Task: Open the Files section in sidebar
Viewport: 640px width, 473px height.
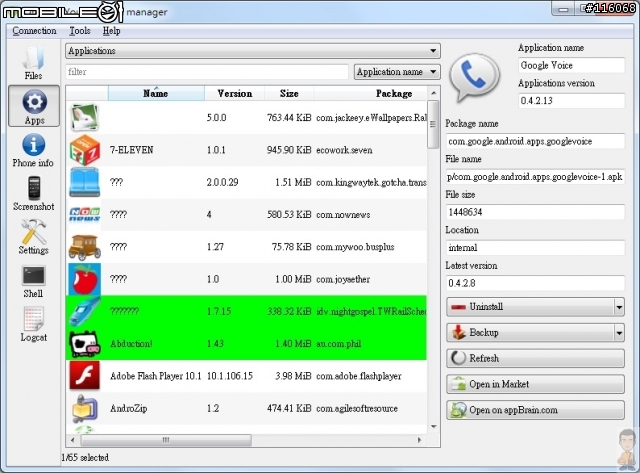Action: click(33, 62)
